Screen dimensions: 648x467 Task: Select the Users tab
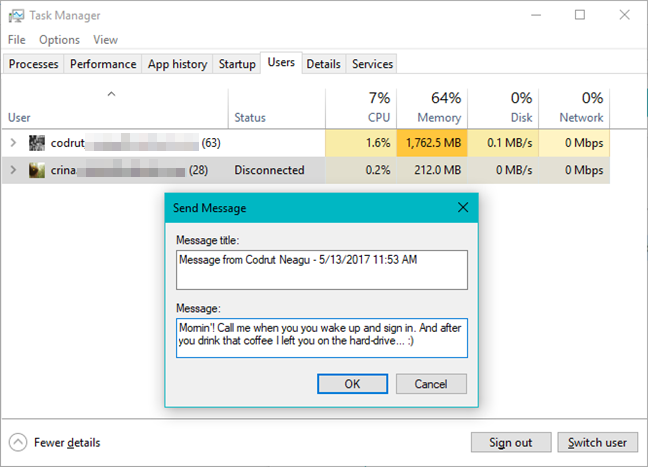[x=281, y=62]
